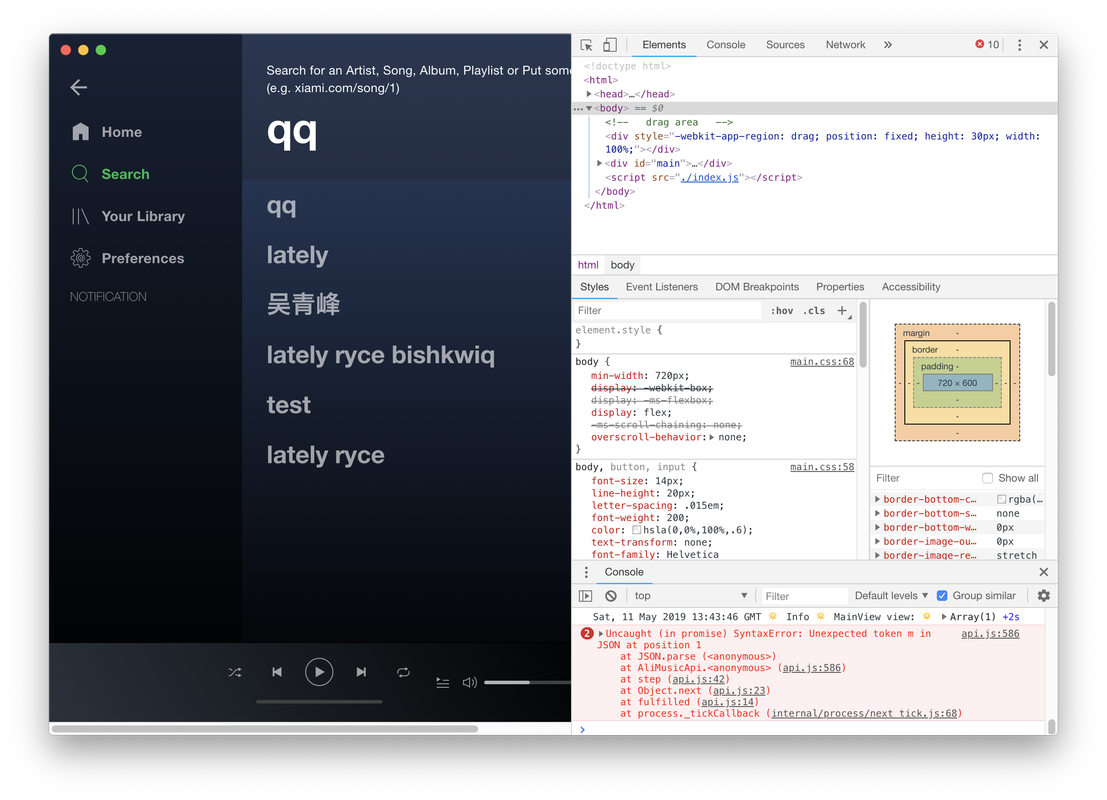Toggle the Group similar checkbox
1107x800 pixels.
tap(942, 596)
